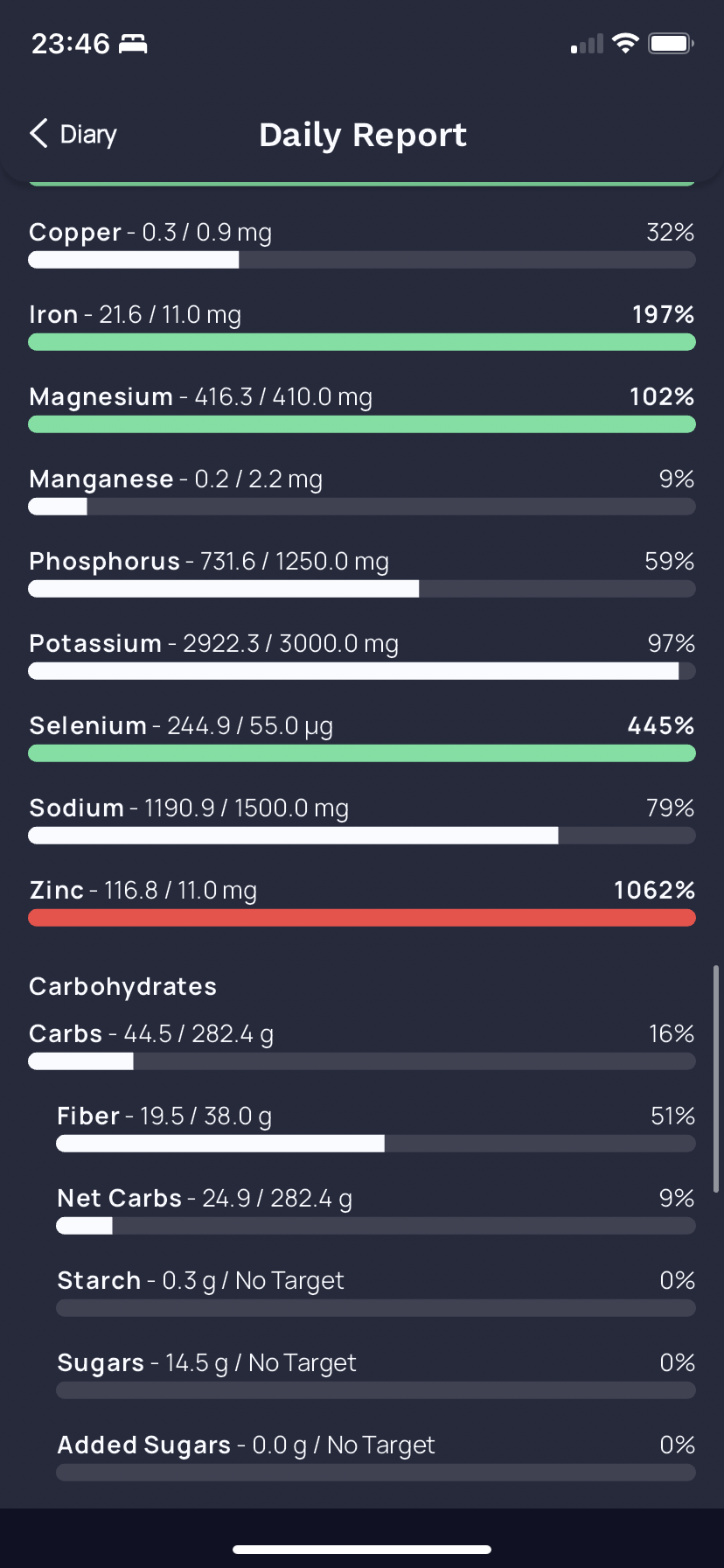Viewport: 724px width, 1568px height.
Task: Click the red Zinc progress bar
Action: pyautogui.click(x=362, y=918)
